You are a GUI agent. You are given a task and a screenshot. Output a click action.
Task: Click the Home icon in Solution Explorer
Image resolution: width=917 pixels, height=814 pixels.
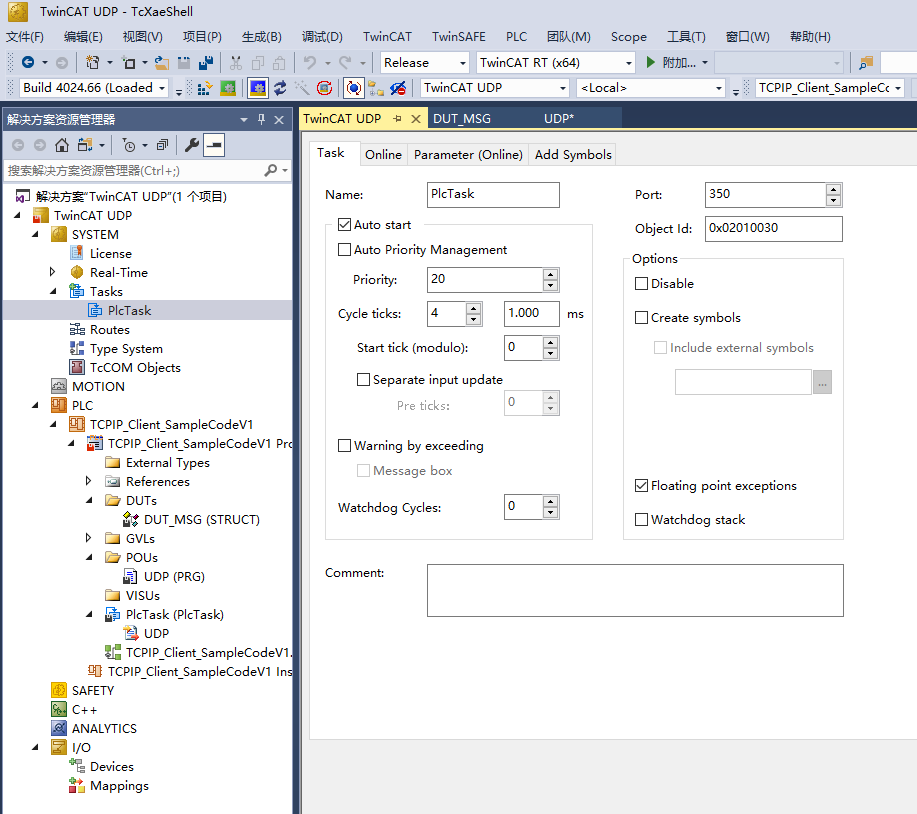(x=61, y=145)
